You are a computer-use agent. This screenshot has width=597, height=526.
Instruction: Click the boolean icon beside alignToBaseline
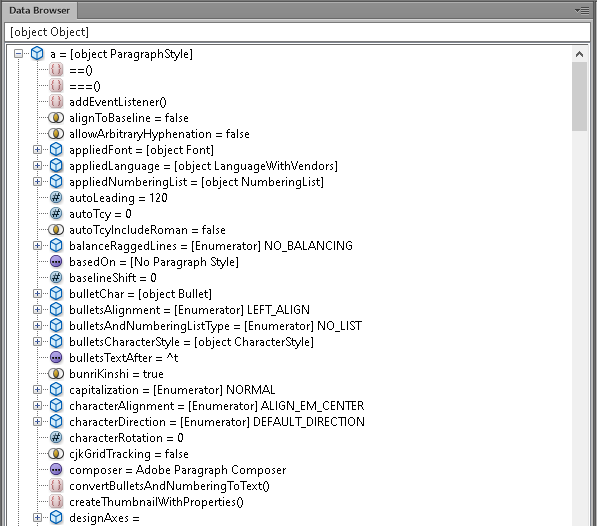(56, 118)
